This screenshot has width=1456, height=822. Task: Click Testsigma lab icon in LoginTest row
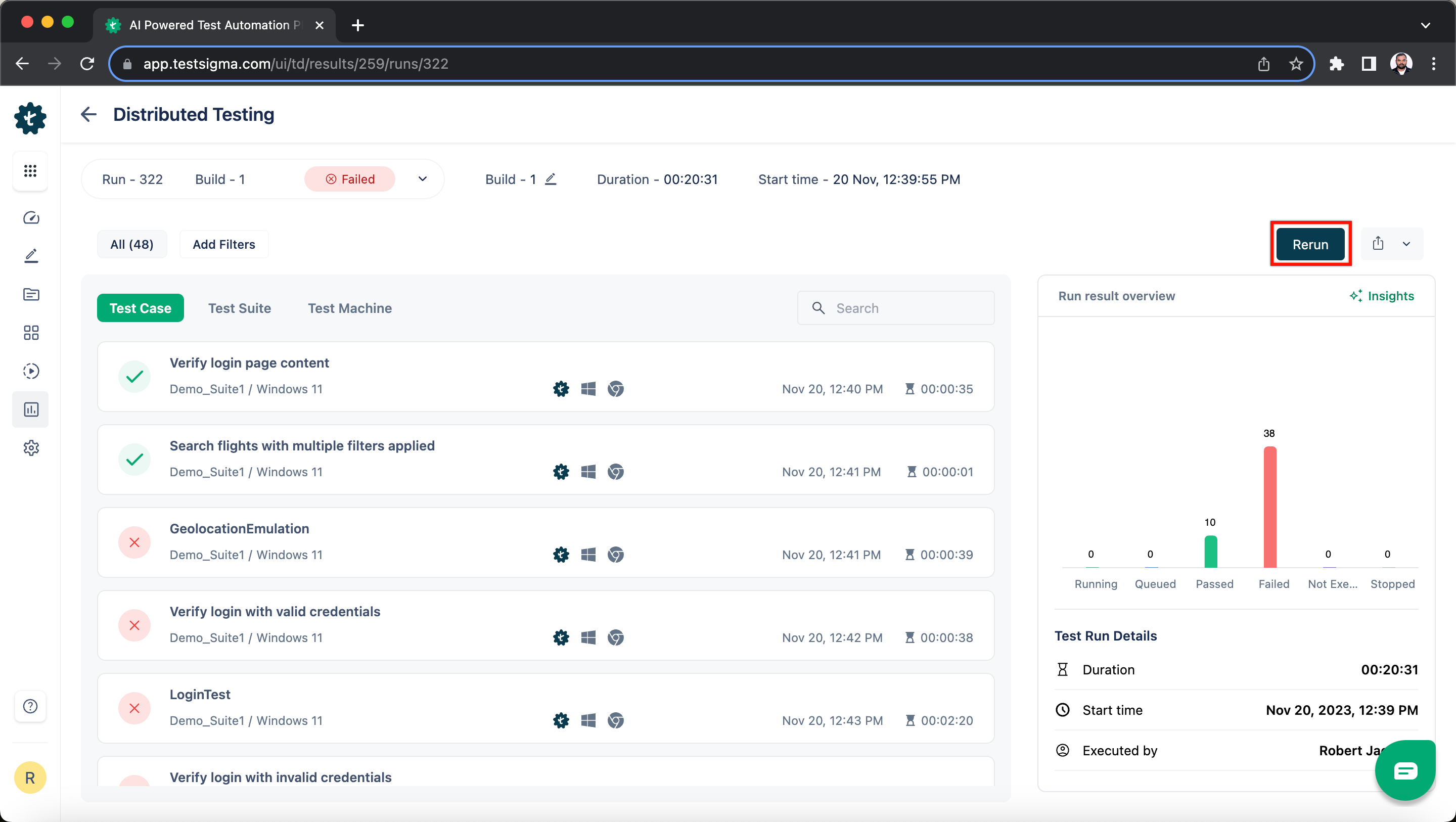561,720
